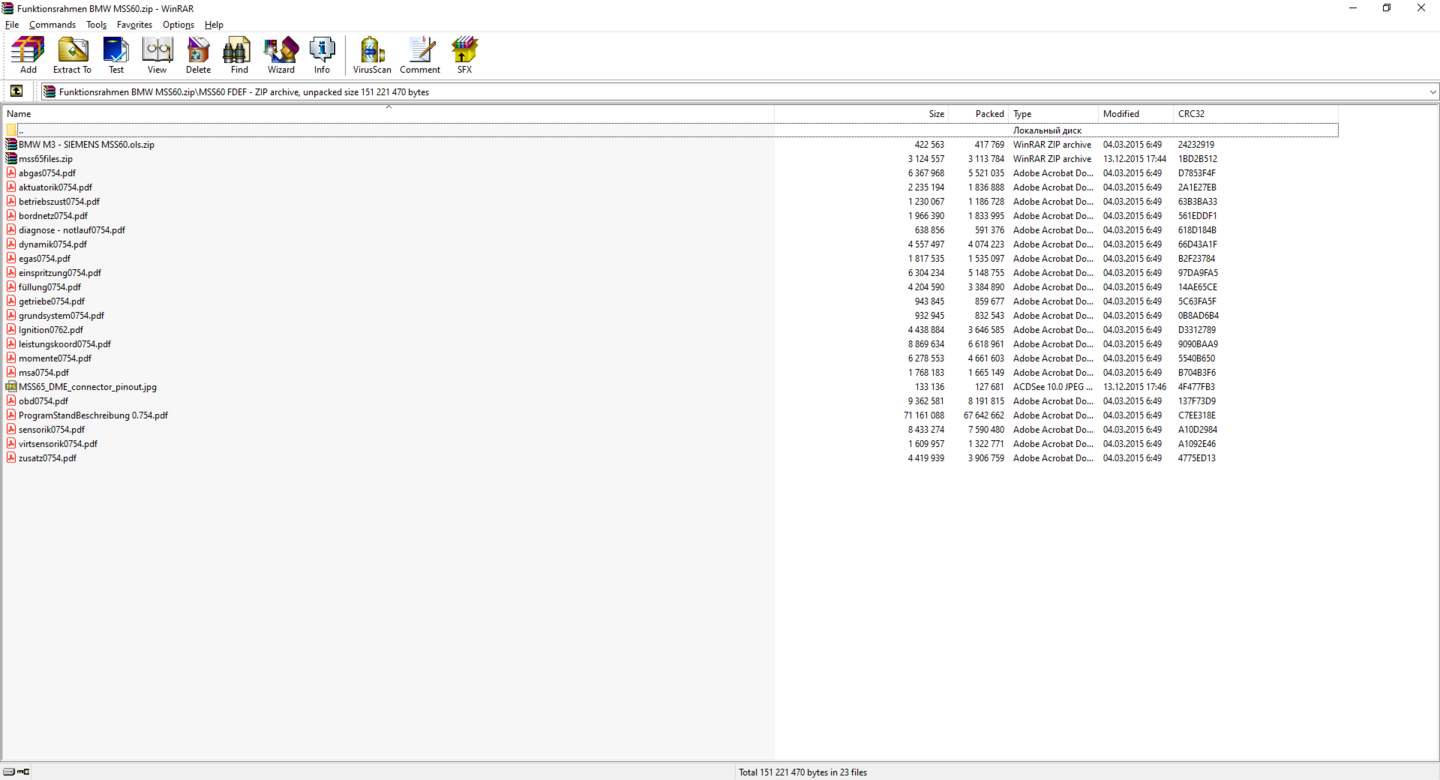Click the Delete toolbar icon
The width and height of the screenshot is (1440, 780).
pyautogui.click(x=198, y=55)
